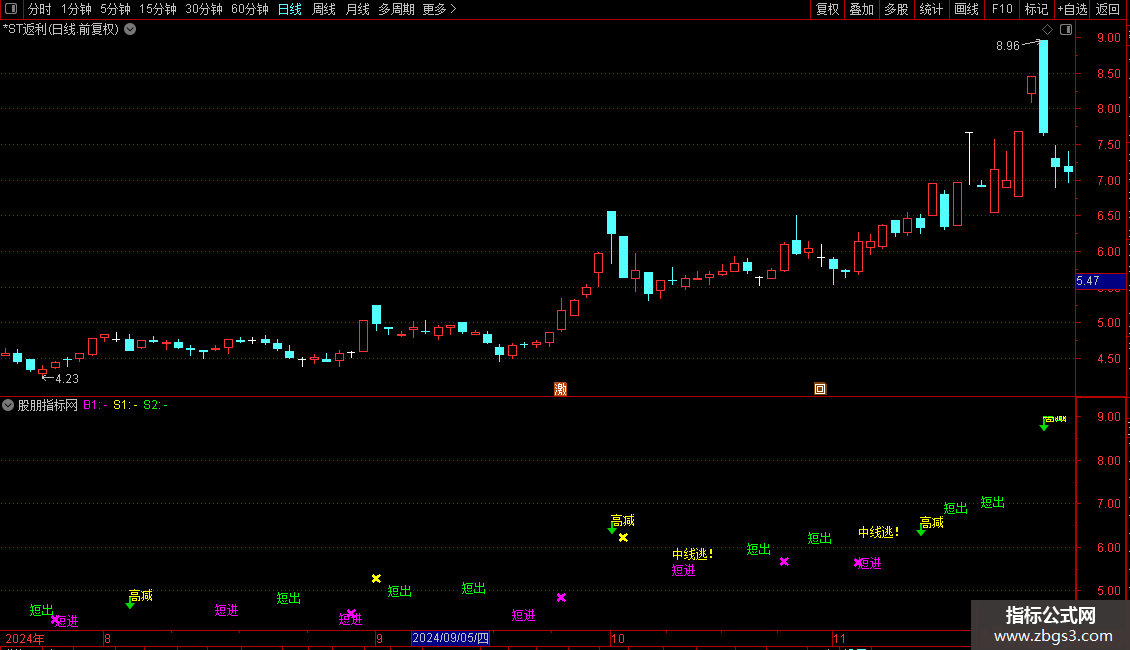The height and width of the screenshot is (650, 1130).
Task: Click the 中线逃! signal above 短进 in October
Action: pyautogui.click(x=693, y=554)
